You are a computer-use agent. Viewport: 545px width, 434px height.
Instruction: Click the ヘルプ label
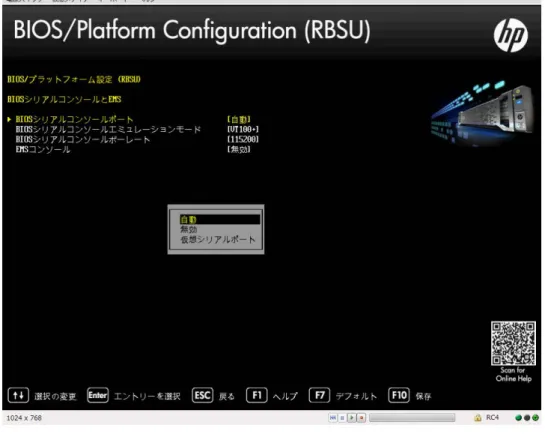285,396
